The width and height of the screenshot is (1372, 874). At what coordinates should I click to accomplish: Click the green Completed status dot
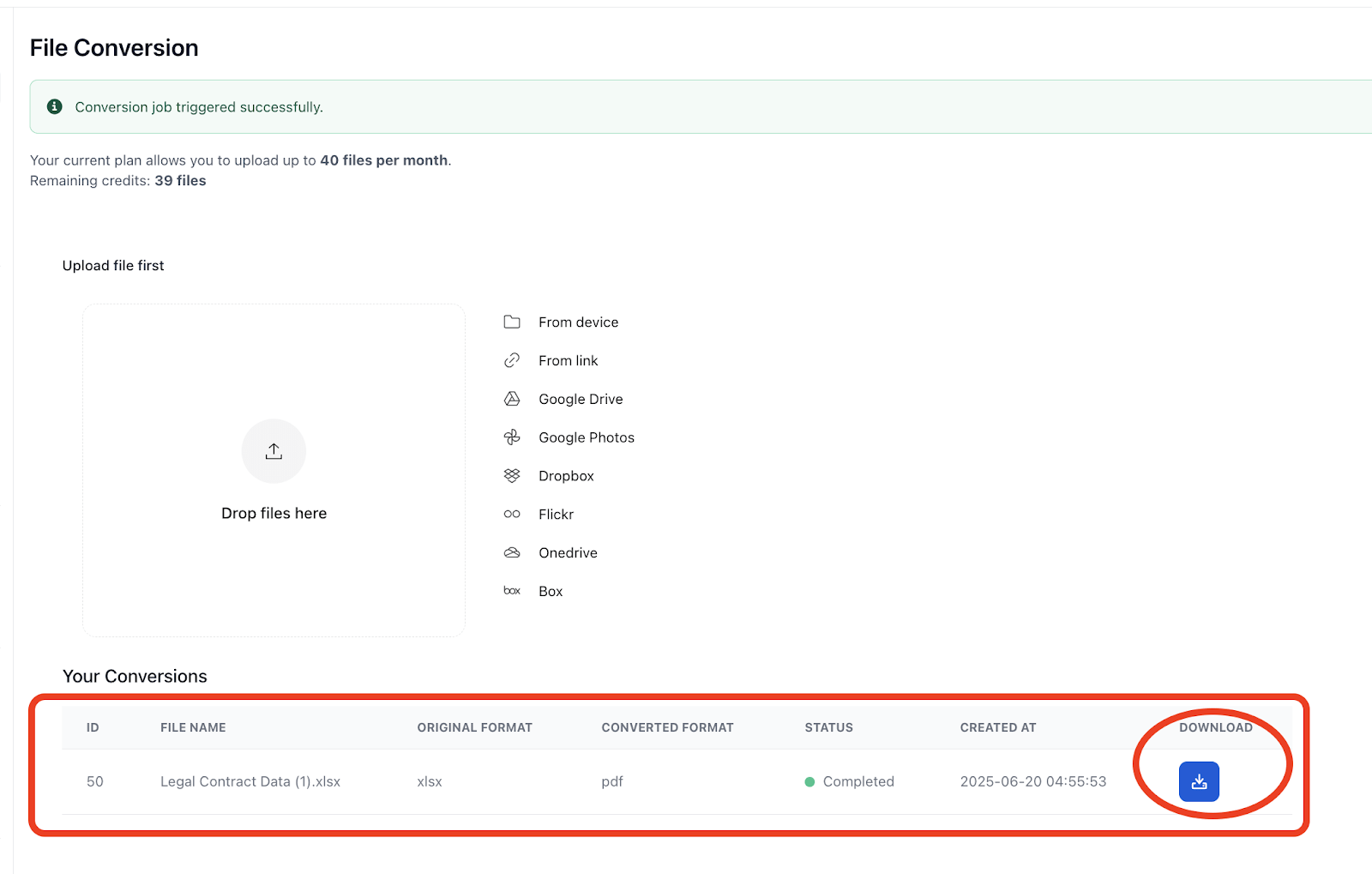(808, 781)
